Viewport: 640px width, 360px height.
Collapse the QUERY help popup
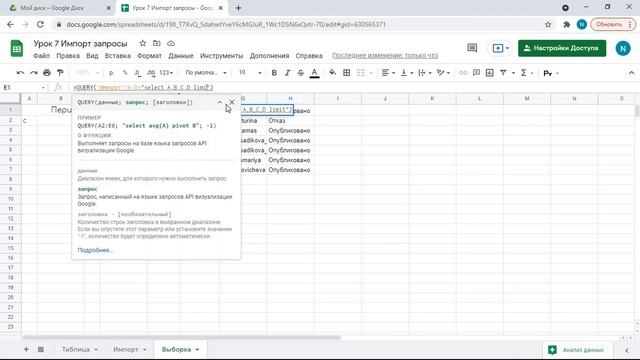[x=220, y=102]
